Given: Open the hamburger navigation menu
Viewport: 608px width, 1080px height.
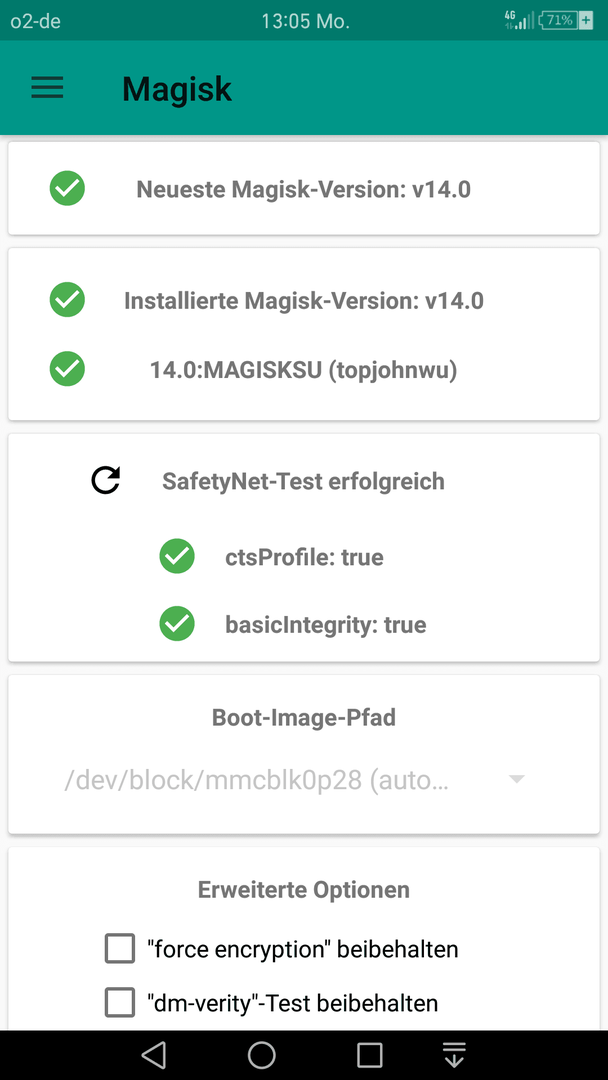Looking at the screenshot, I should pos(48,87).
